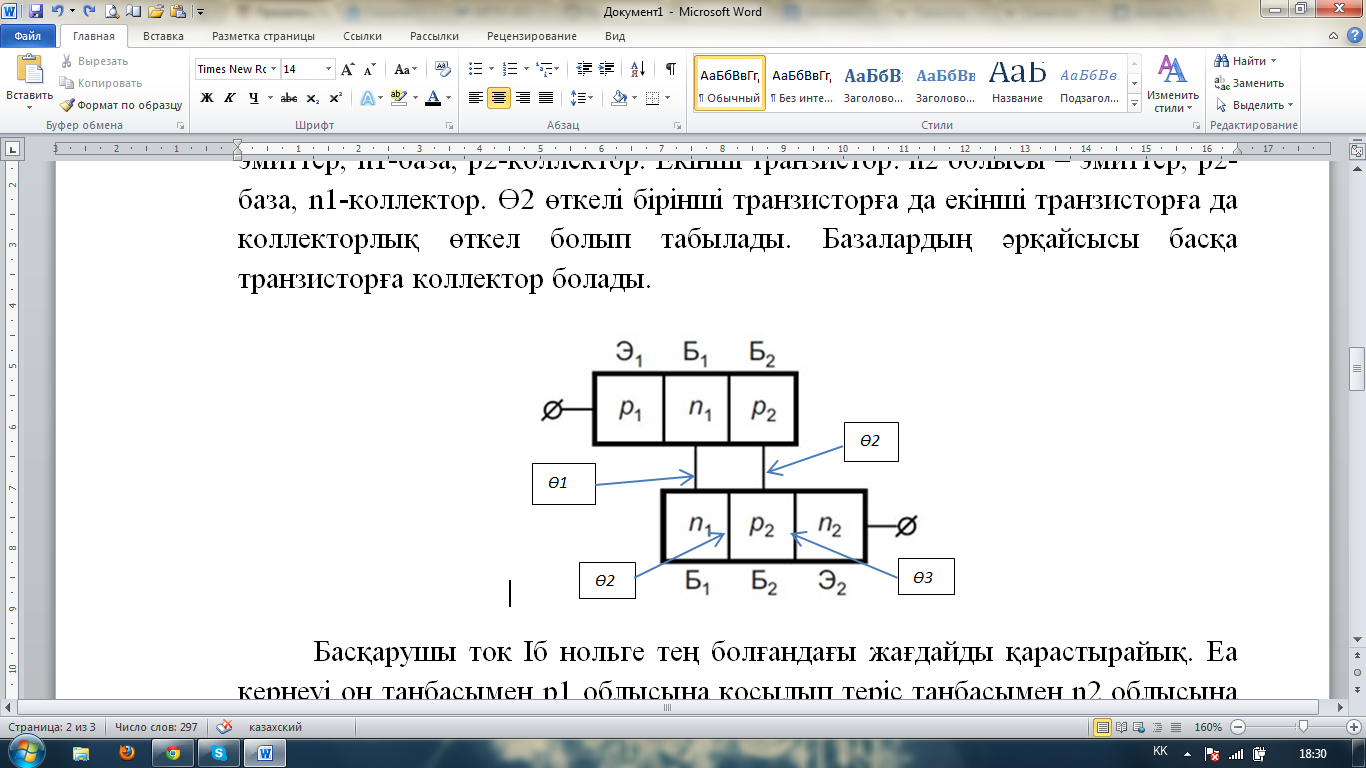
Task: Open Firefox from the taskbar
Action: click(x=127, y=752)
